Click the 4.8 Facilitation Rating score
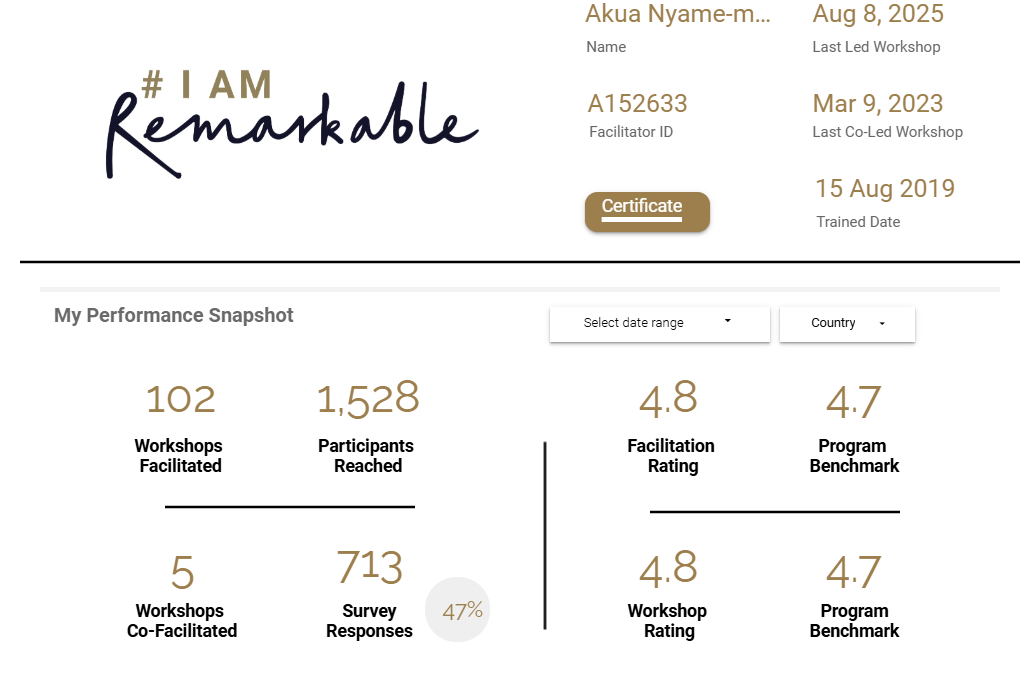This screenshot has width=1028, height=694. [x=669, y=399]
